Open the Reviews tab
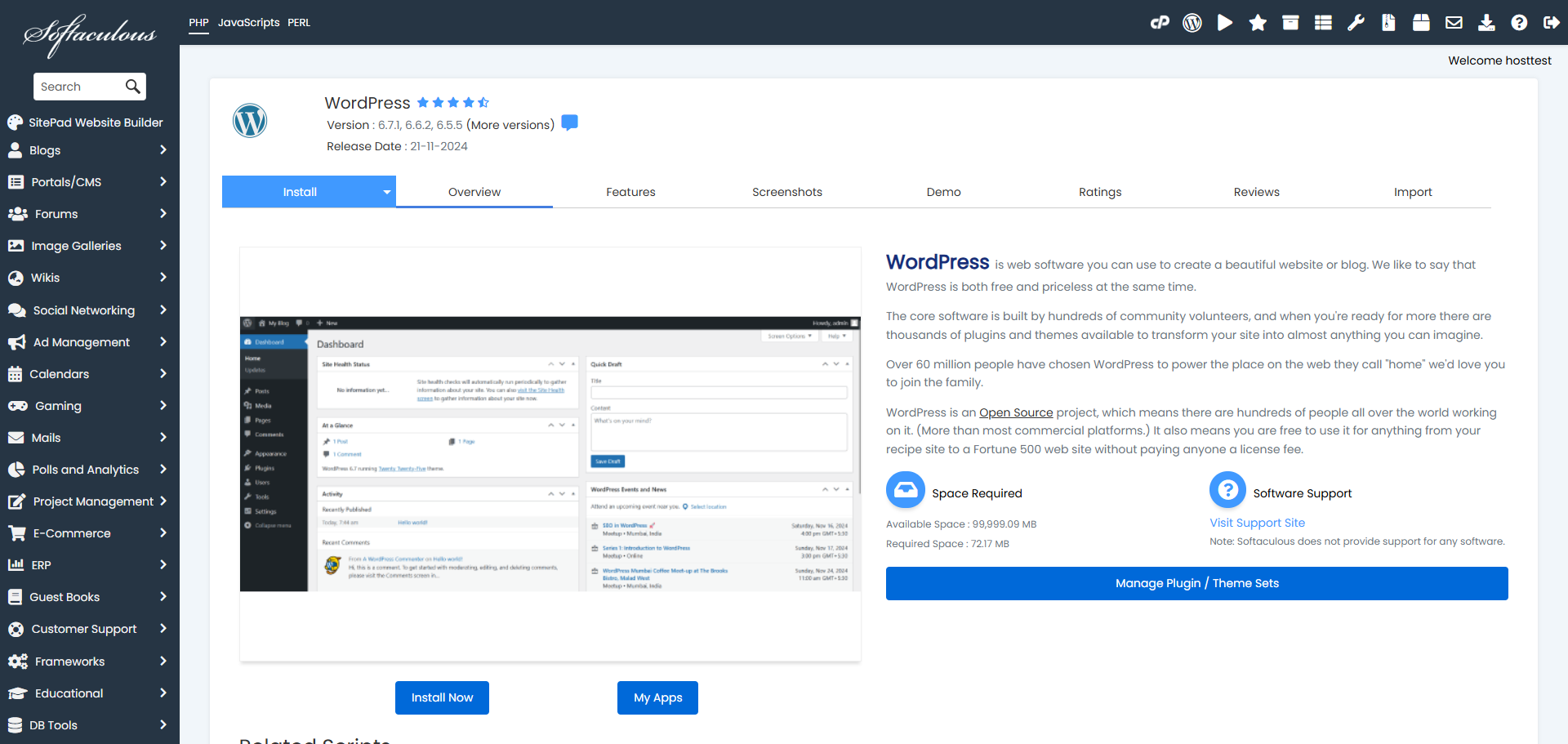Image resolution: width=1568 pixels, height=744 pixels. (x=1256, y=192)
